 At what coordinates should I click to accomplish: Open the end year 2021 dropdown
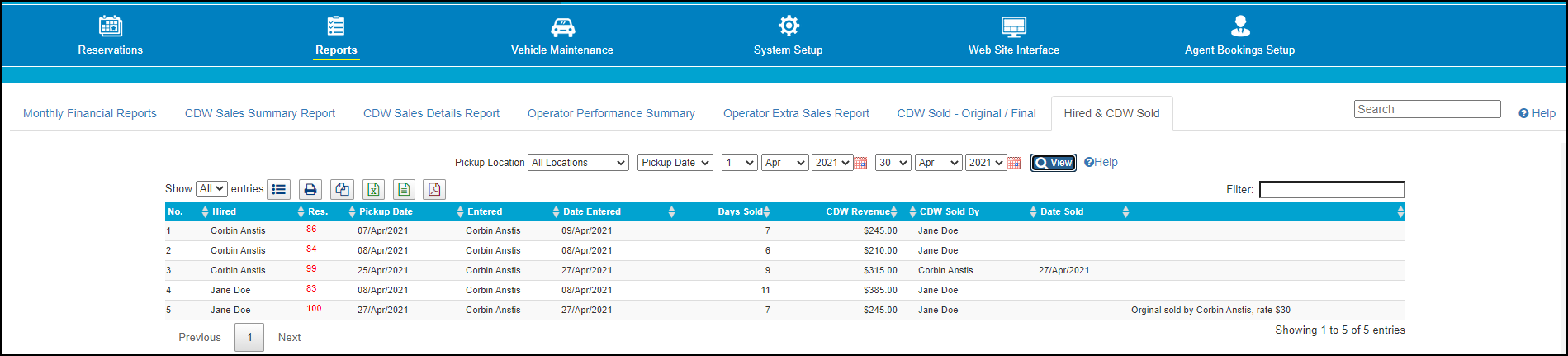[986, 163]
